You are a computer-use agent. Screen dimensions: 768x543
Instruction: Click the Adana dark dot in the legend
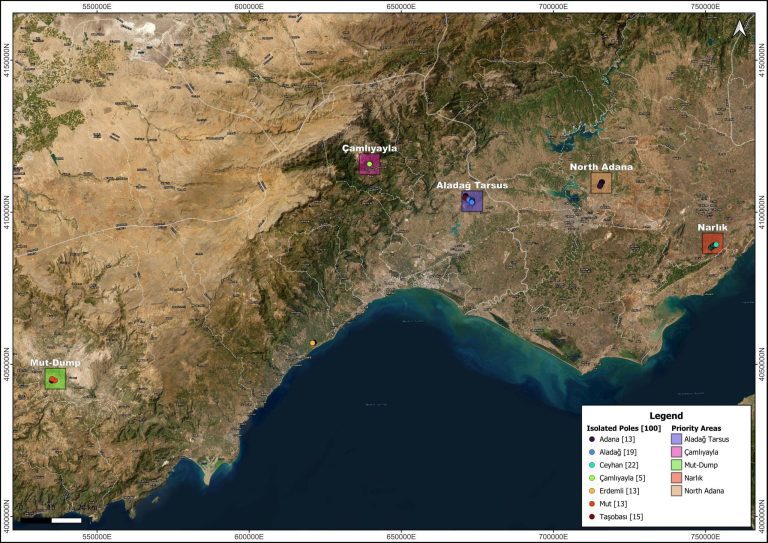pos(592,439)
